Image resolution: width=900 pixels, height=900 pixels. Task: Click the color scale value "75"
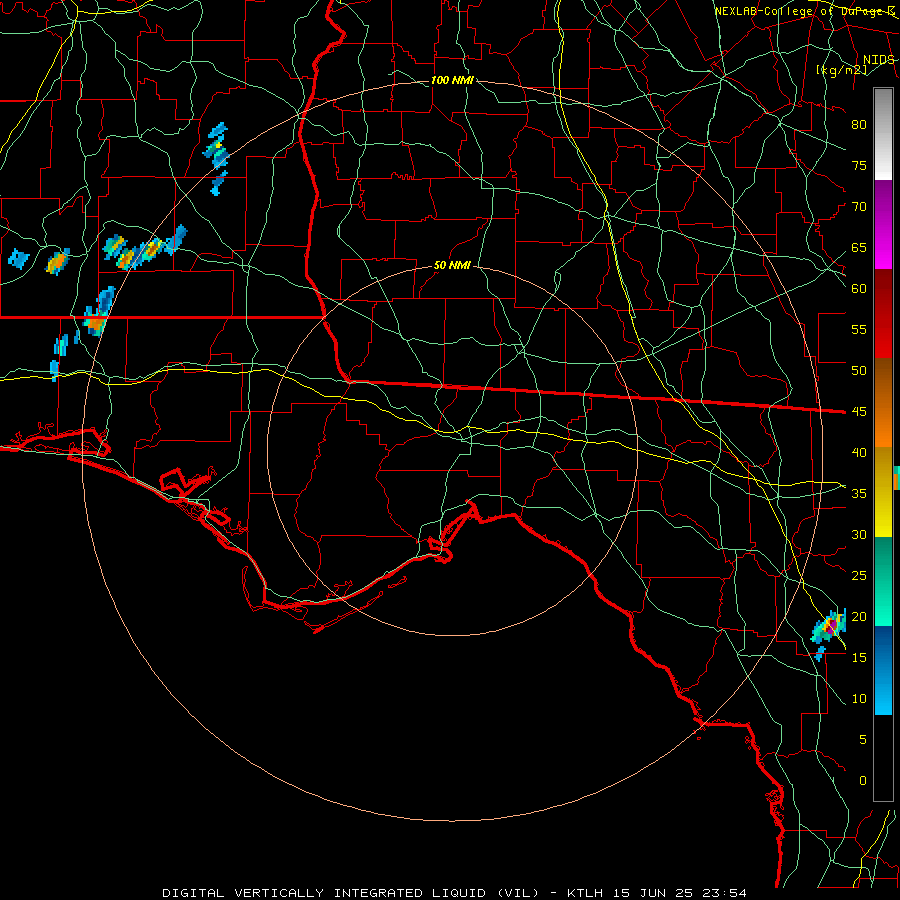pyautogui.click(x=859, y=166)
